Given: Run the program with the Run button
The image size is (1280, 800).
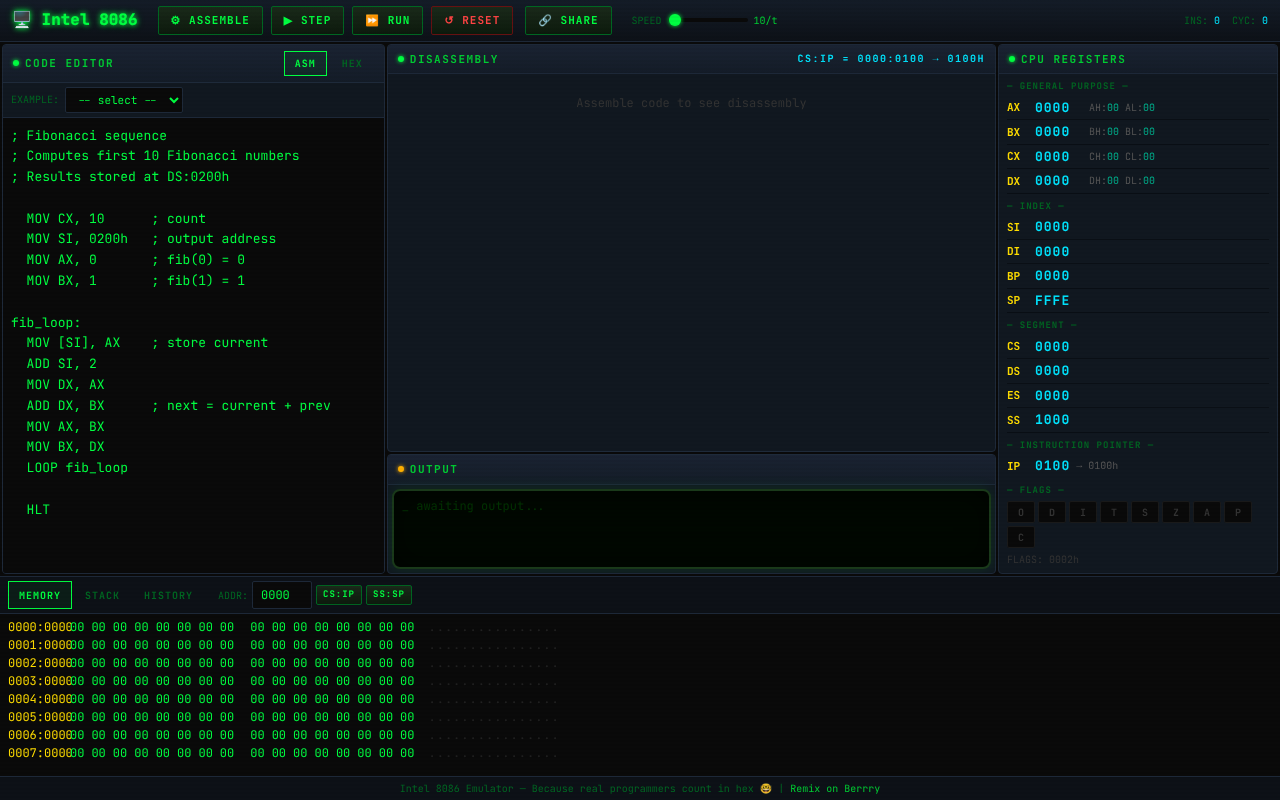Looking at the screenshot, I should [387, 21].
